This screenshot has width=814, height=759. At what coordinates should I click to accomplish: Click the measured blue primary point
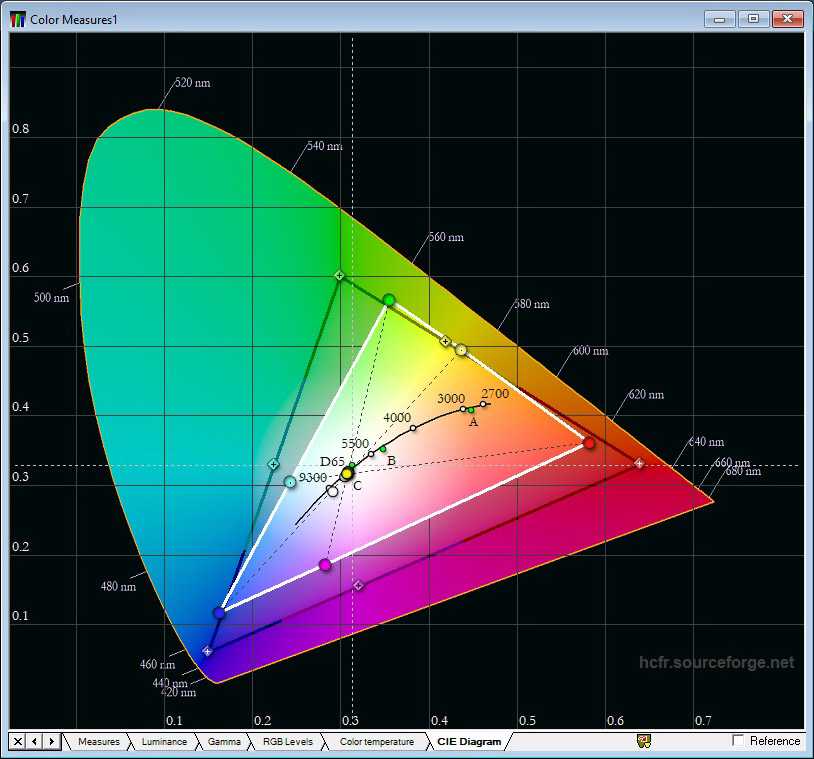pyautogui.click(x=219, y=612)
